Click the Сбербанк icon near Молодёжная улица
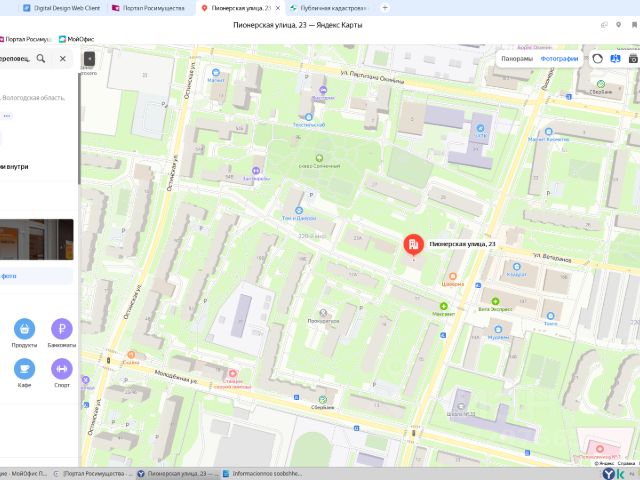The image size is (640, 480). click(x=322, y=400)
